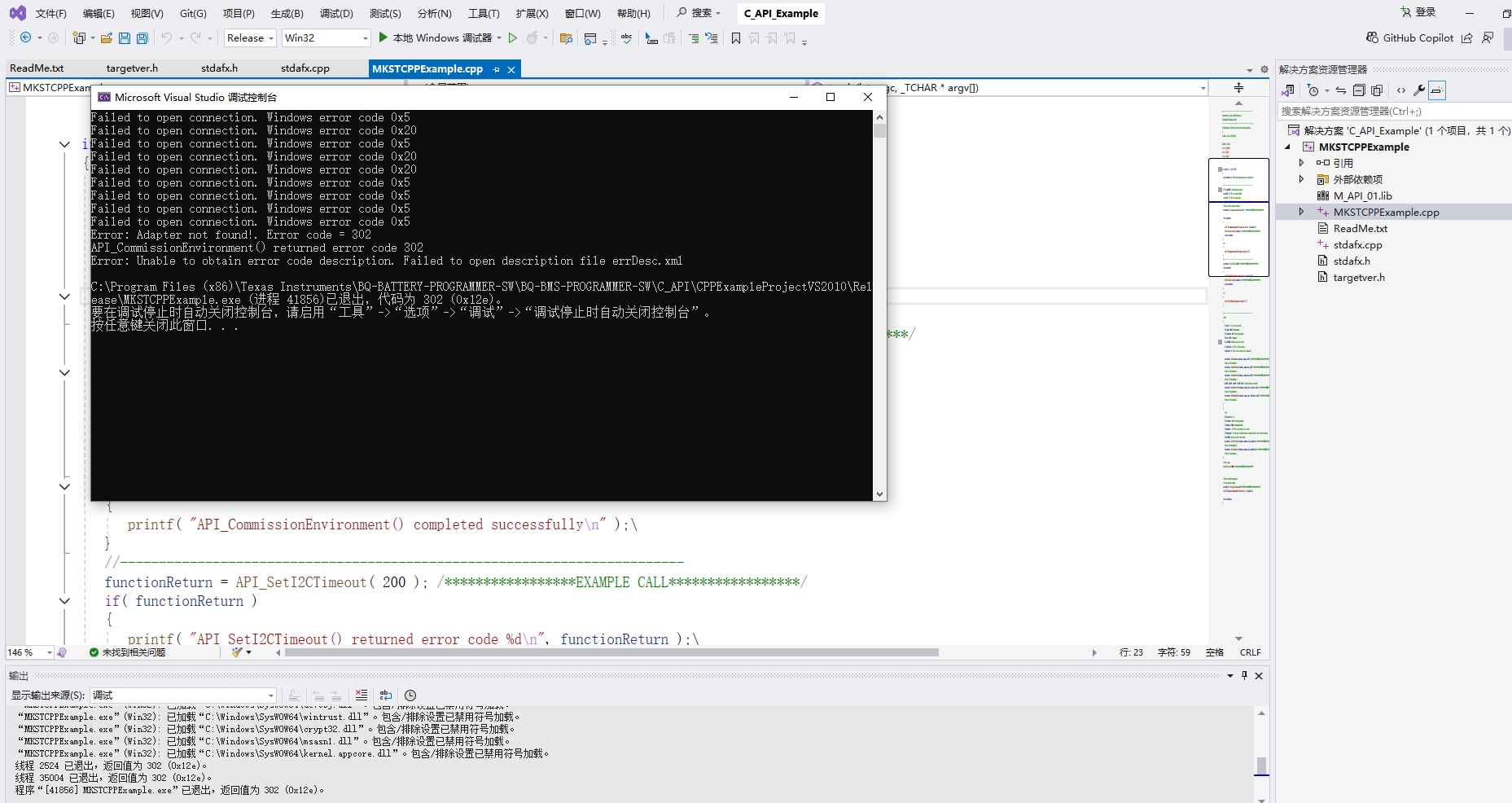This screenshot has height=803, width=1512.
Task: Click the Save All double-disk icon
Action: (142, 37)
